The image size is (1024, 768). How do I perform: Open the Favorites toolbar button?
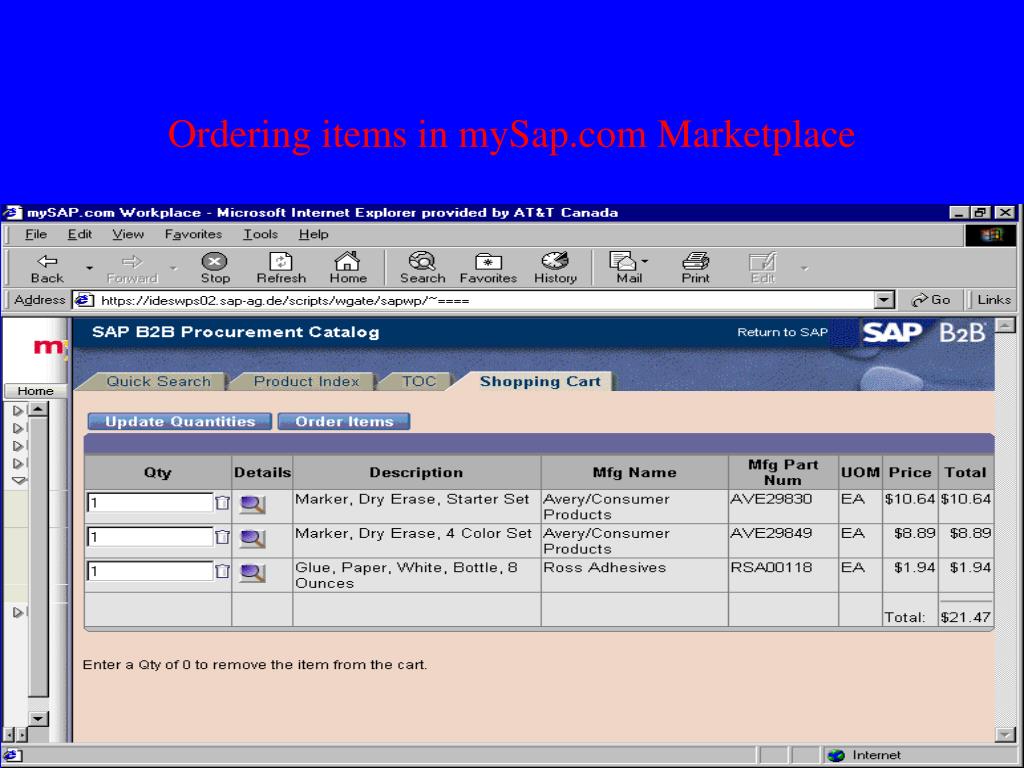tap(488, 268)
